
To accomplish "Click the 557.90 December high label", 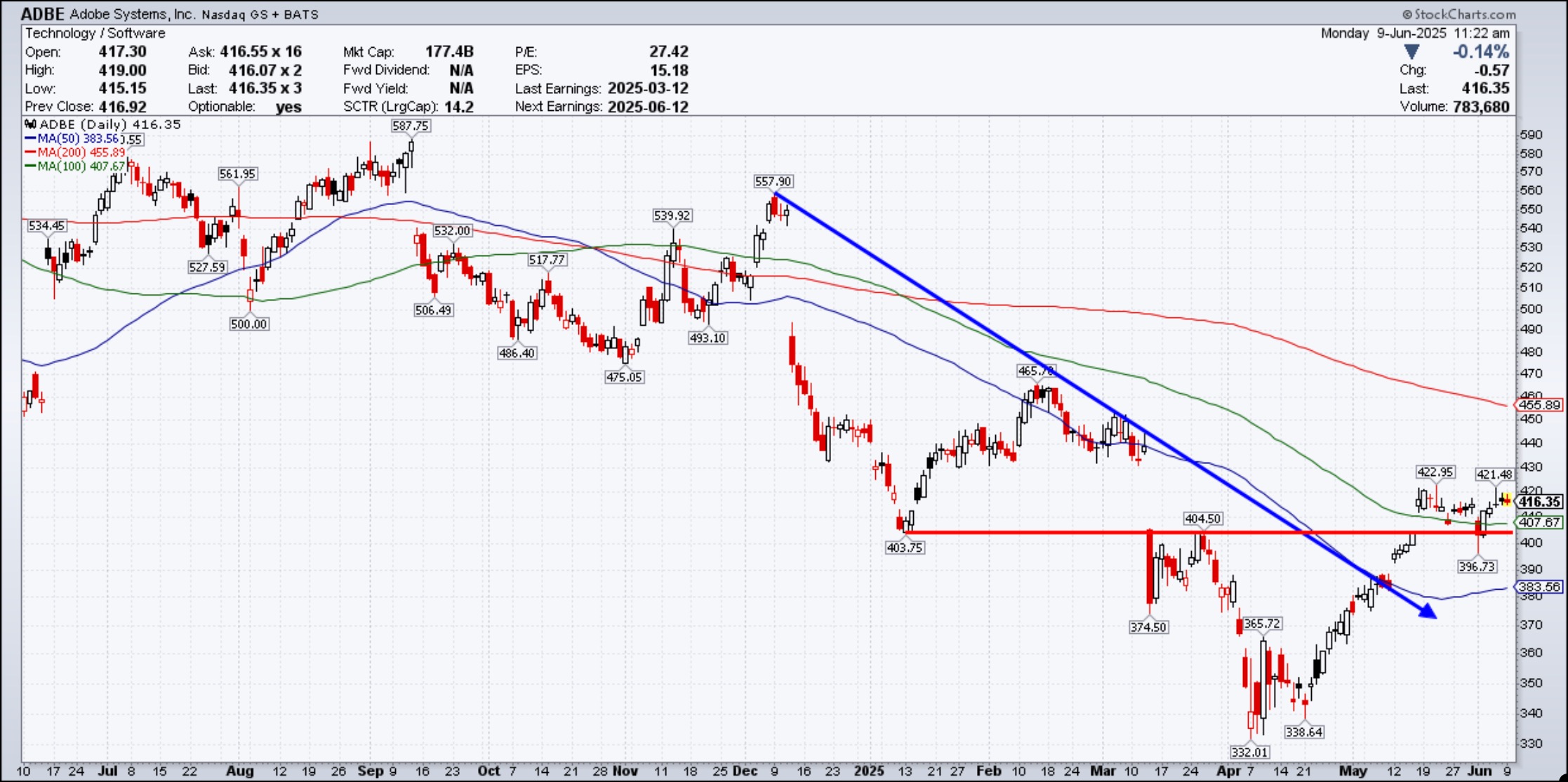I will click(x=773, y=181).
